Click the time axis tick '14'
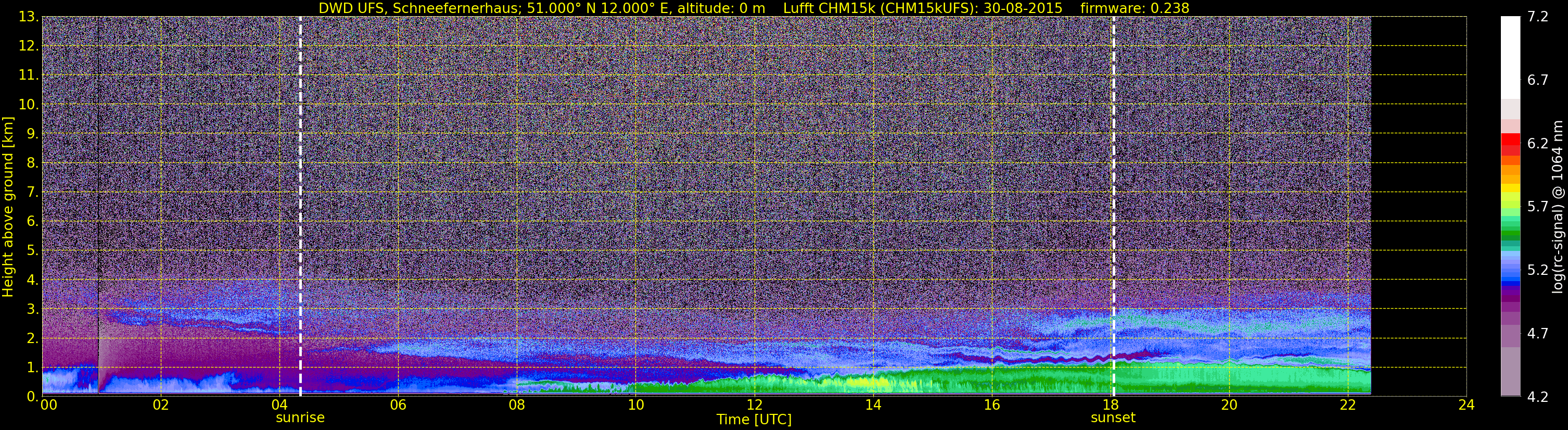 pos(873,406)
